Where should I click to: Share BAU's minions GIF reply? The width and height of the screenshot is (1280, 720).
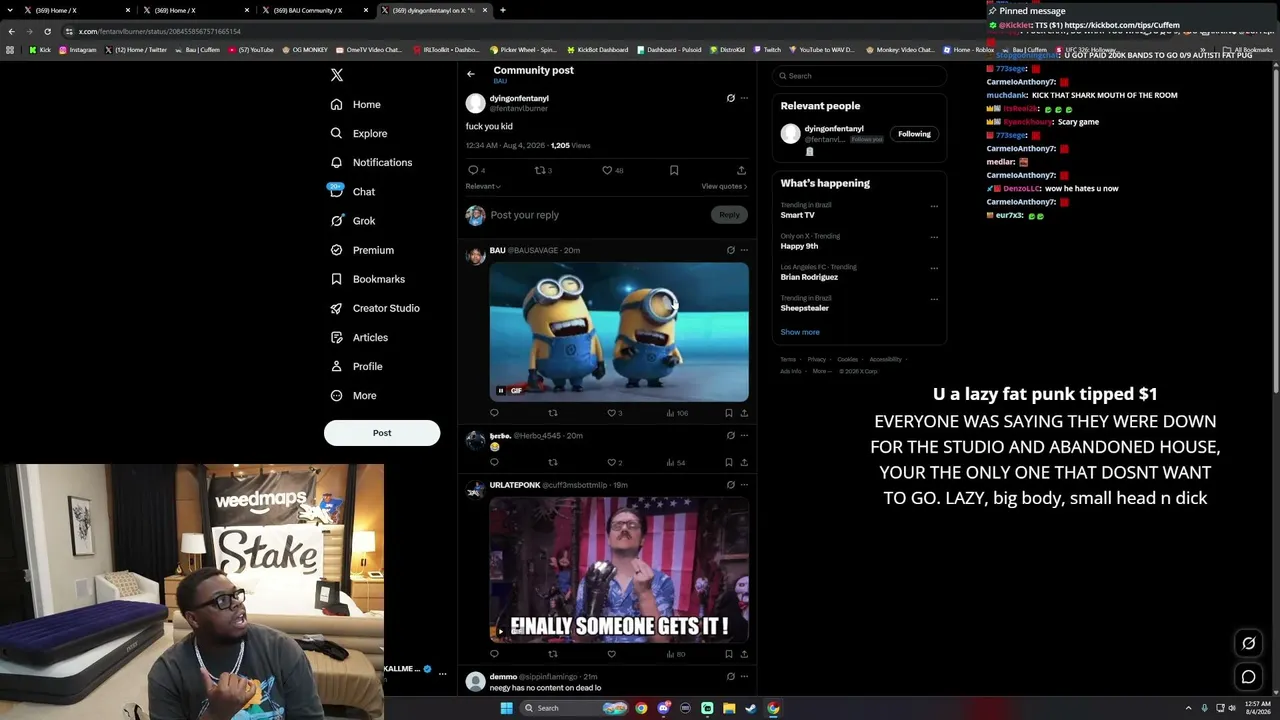pyautogui.click(x=744, y=413)
